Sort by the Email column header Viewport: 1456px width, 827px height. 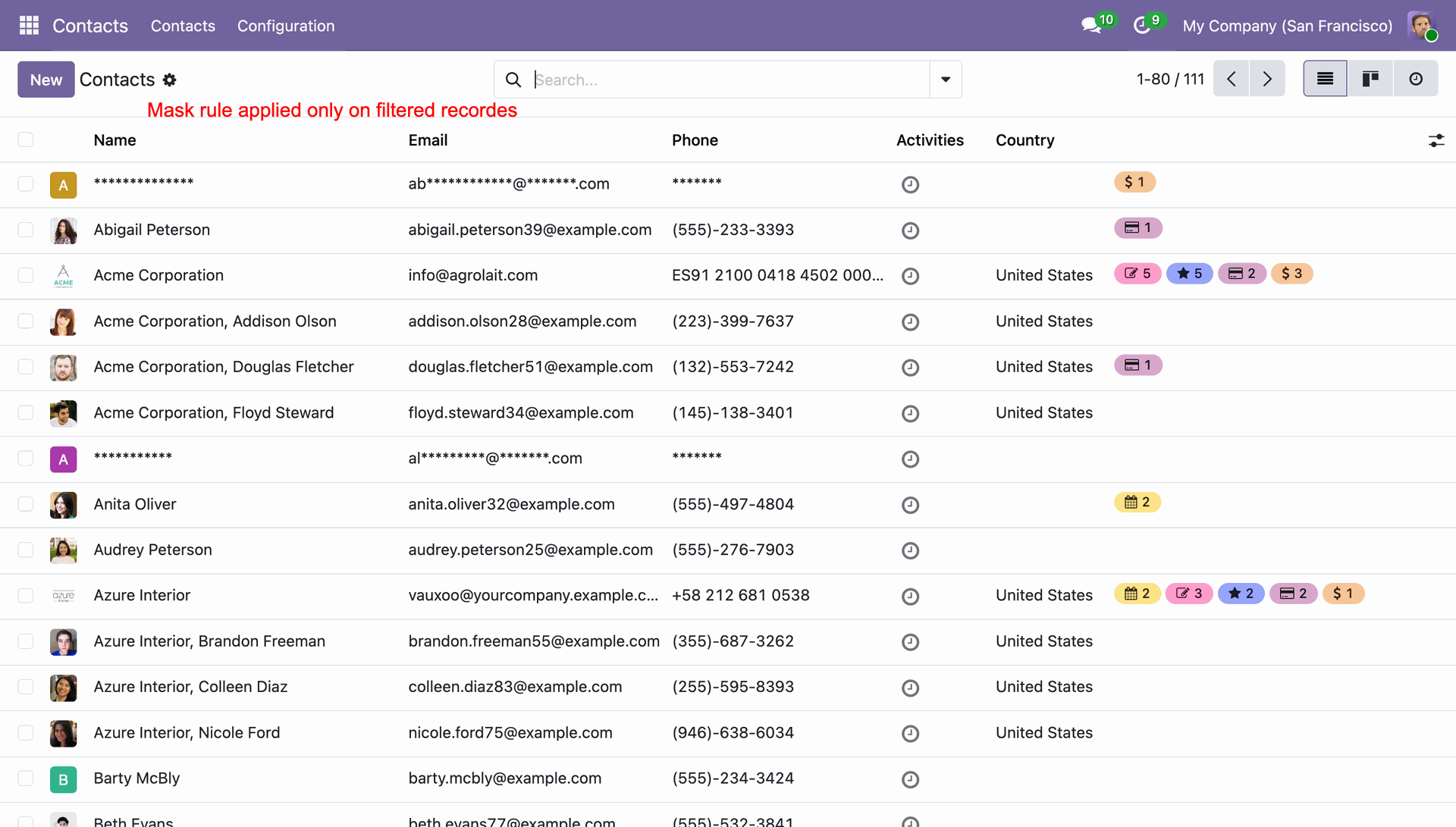tap(428, 140)
